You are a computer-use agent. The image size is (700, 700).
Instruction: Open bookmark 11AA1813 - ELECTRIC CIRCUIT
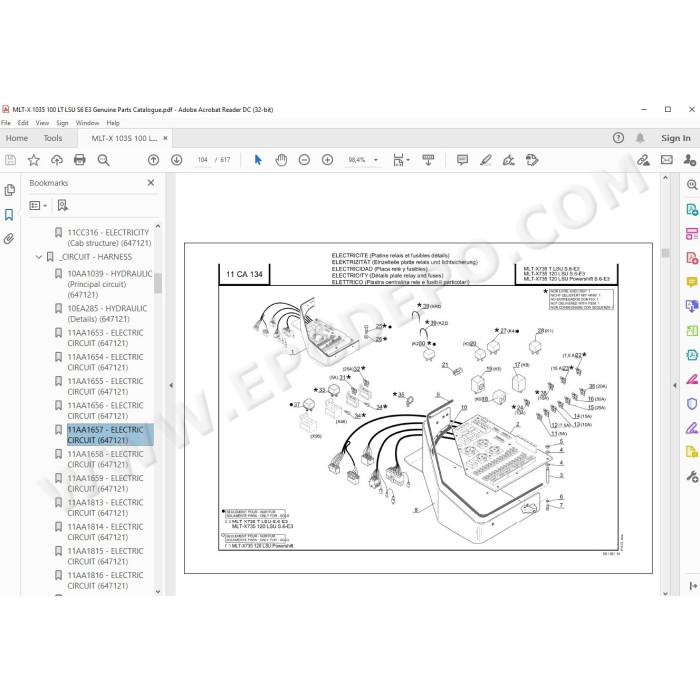pos(105,508)
